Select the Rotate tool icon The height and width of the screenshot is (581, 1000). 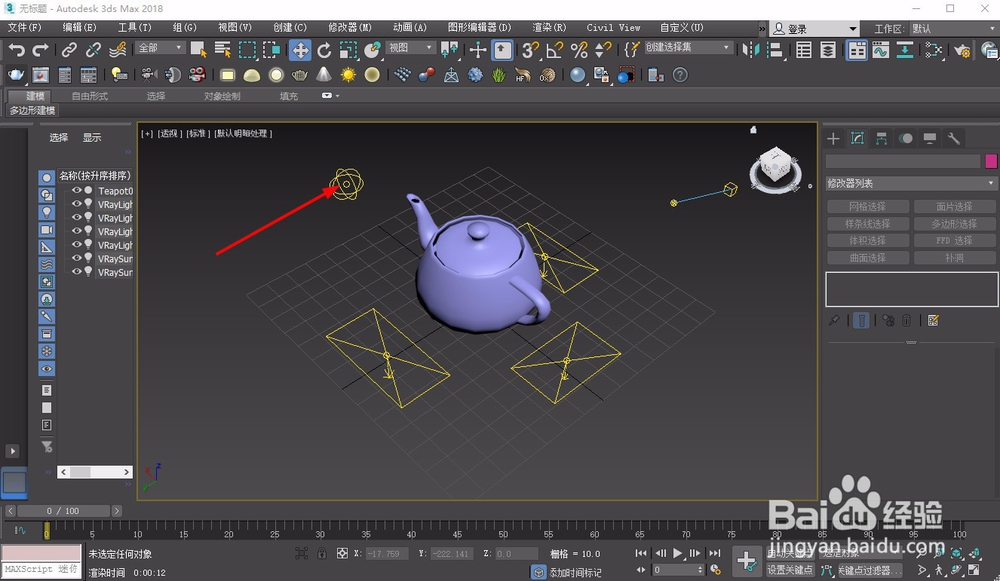(x=324, y=50)
